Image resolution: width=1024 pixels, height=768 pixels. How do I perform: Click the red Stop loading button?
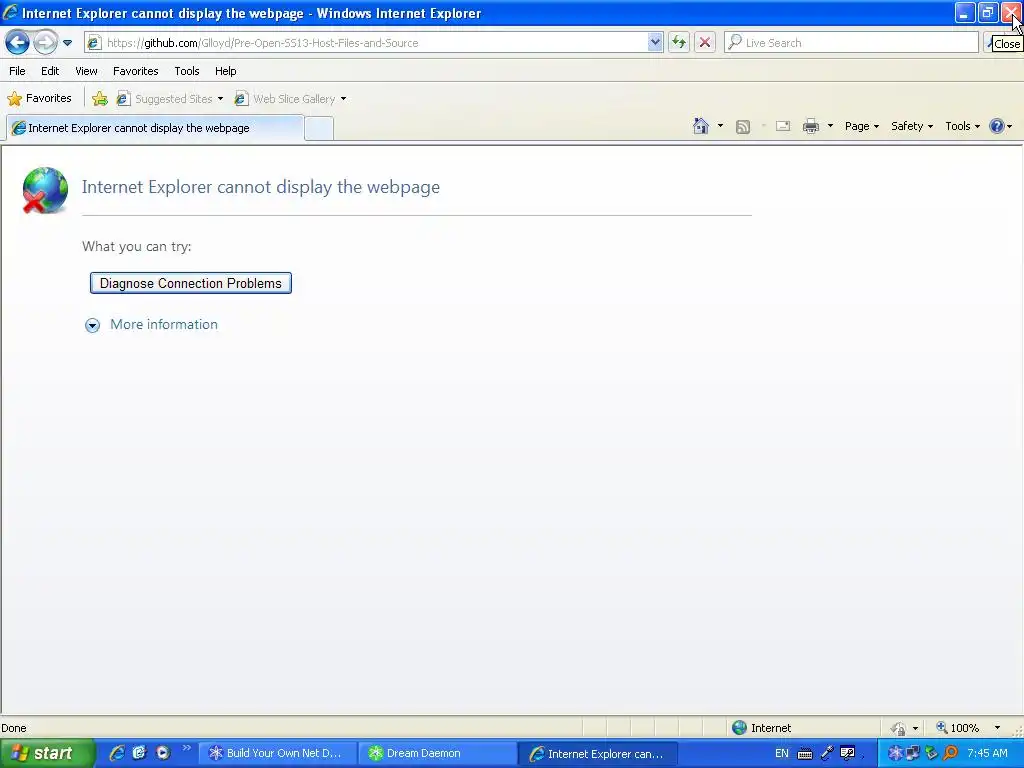(x=705, y=43)
